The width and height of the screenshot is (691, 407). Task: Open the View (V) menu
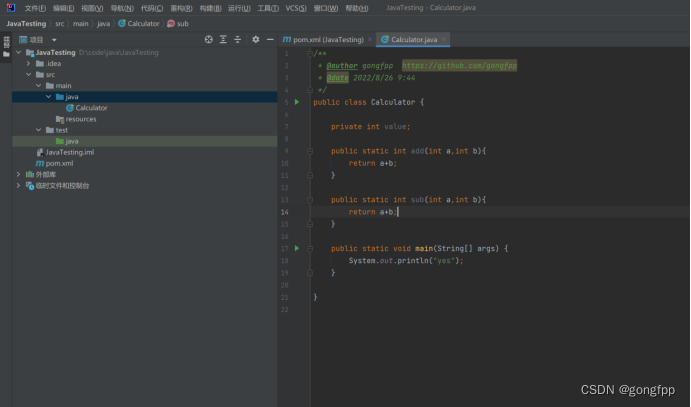tap(92, 8)
